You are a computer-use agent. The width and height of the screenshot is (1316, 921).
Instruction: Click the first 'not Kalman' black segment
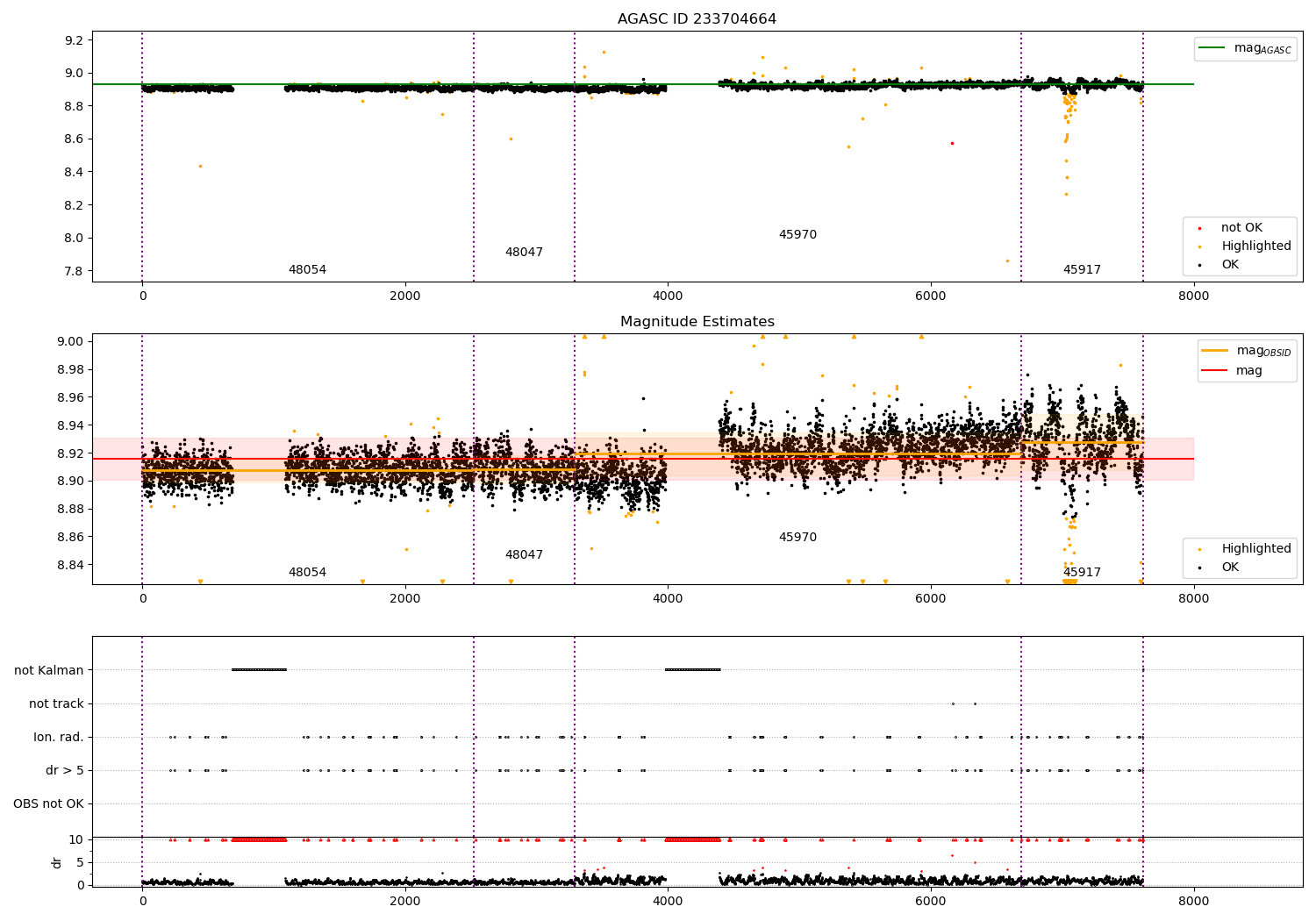[259, 670]
